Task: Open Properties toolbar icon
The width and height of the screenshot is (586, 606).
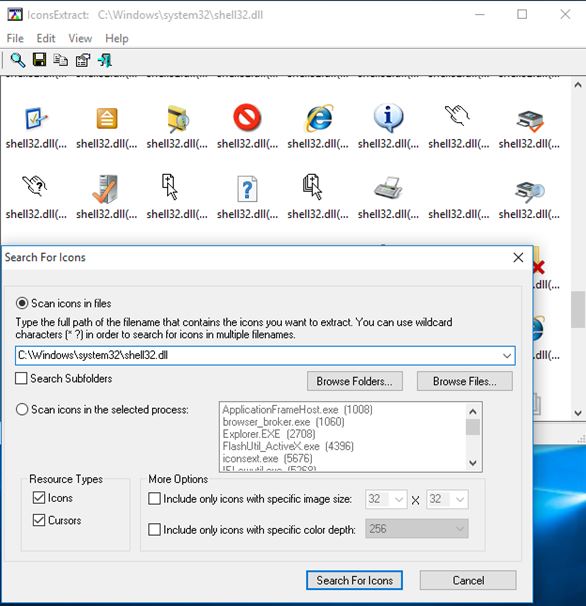Action: (x=83, y=60)
